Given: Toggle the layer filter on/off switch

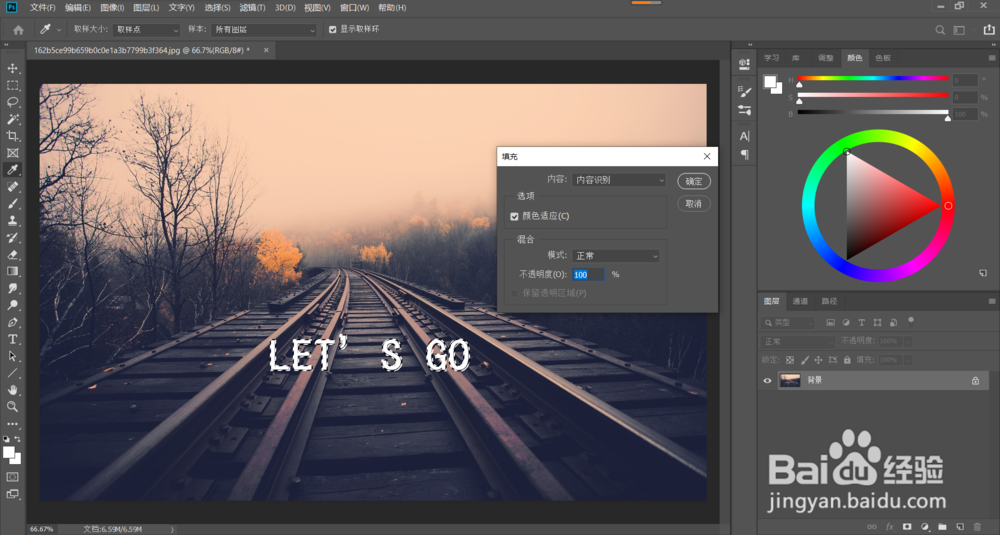Looking at the screenshot, I should 911,321.
